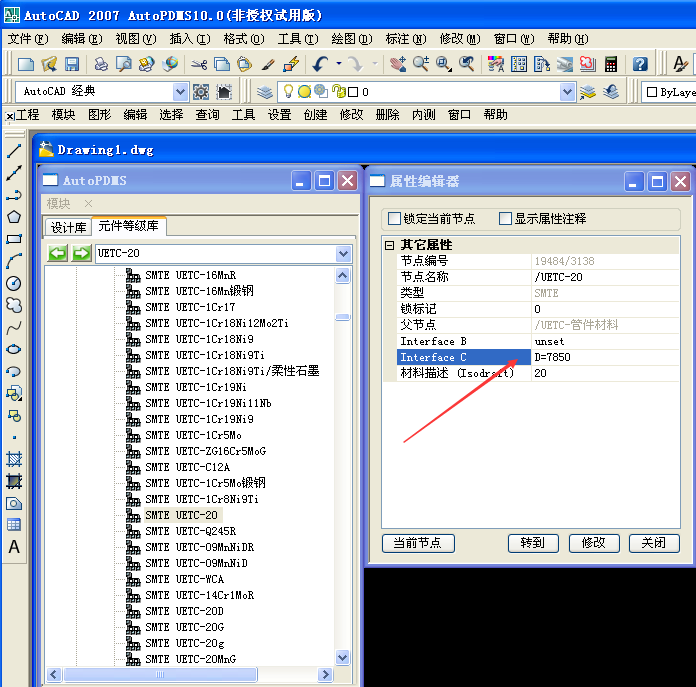This screenshot has width=696, height=687.
Task: Select the Hatch draw tool
Action: point(14,459)
